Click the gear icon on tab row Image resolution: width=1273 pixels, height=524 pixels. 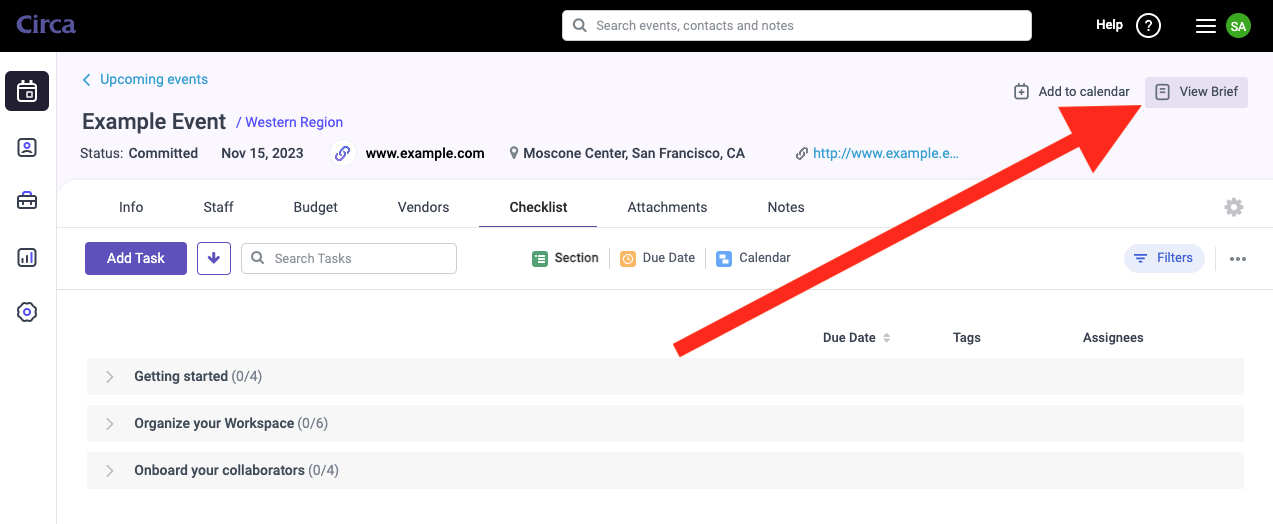[x=1234, y=207]
